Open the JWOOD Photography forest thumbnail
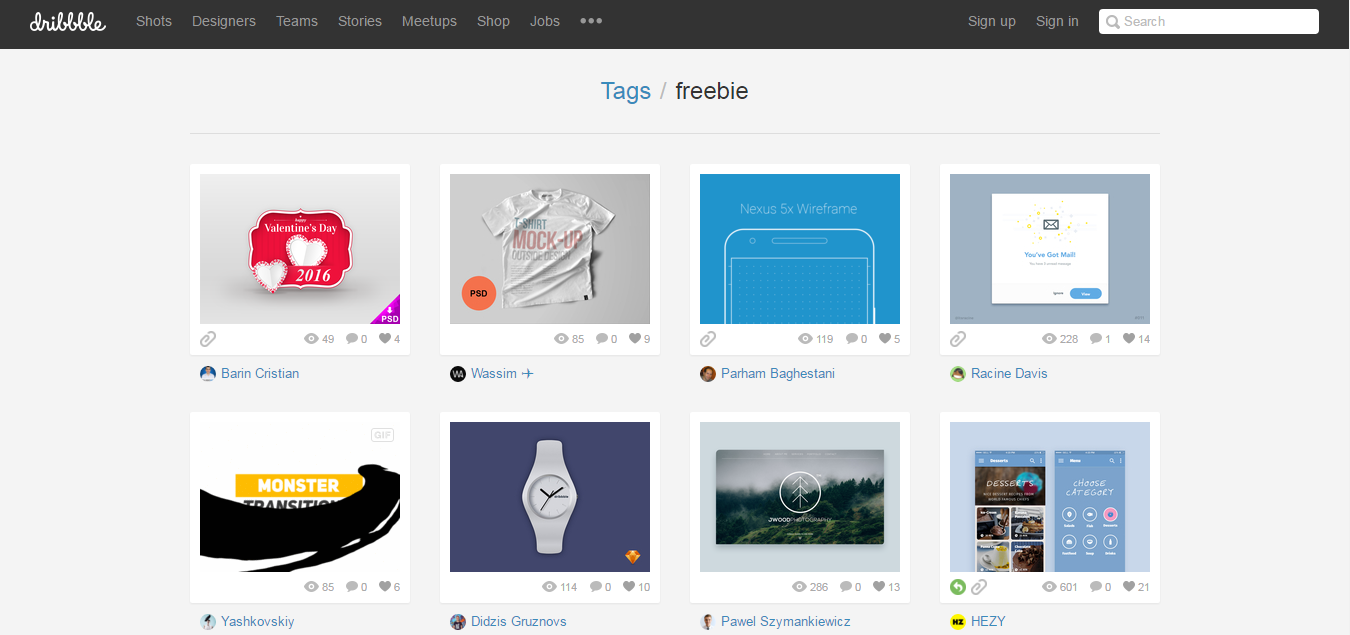 [799, 497]
